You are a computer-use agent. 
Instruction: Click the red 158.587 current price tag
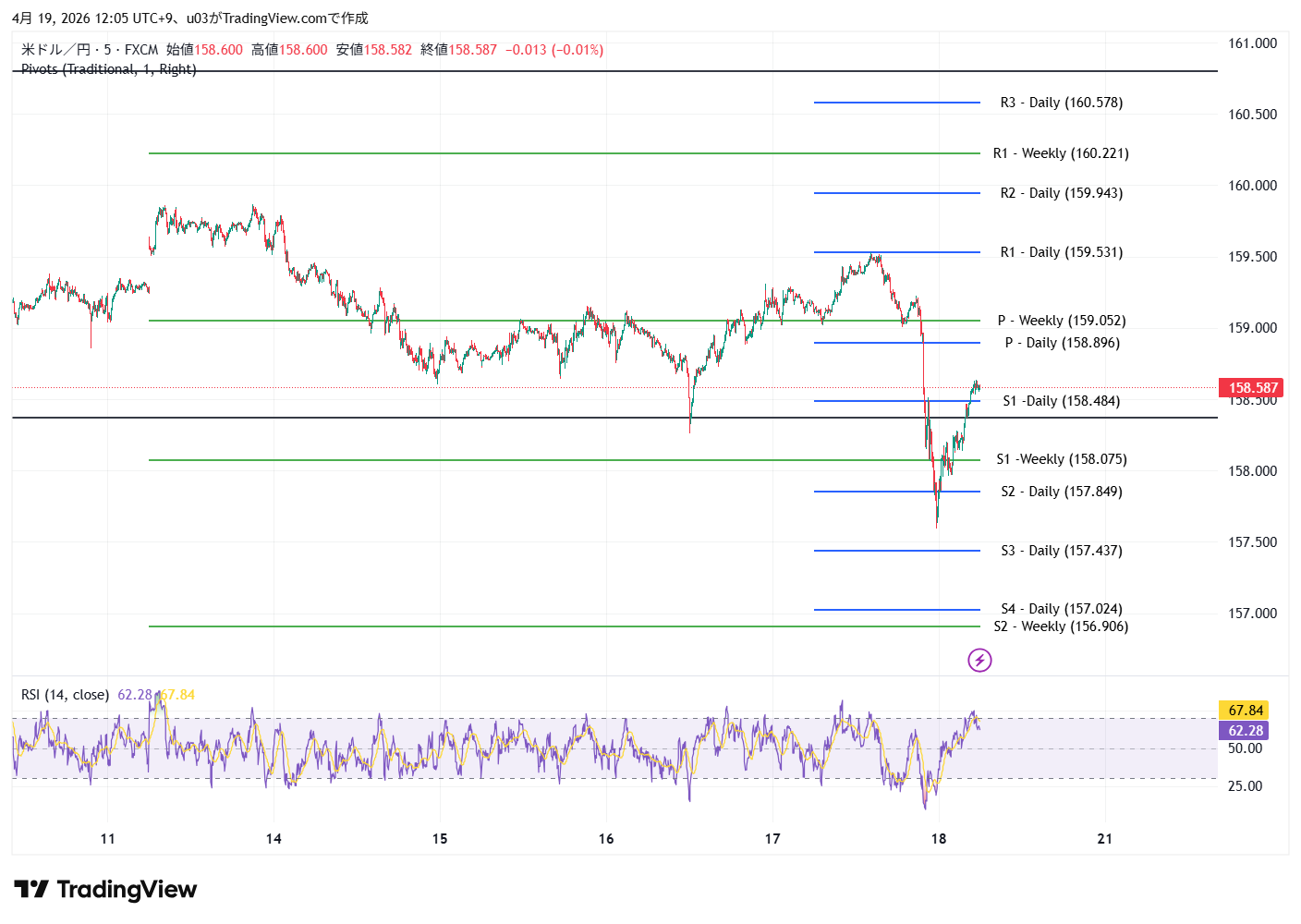[1252, 388]
